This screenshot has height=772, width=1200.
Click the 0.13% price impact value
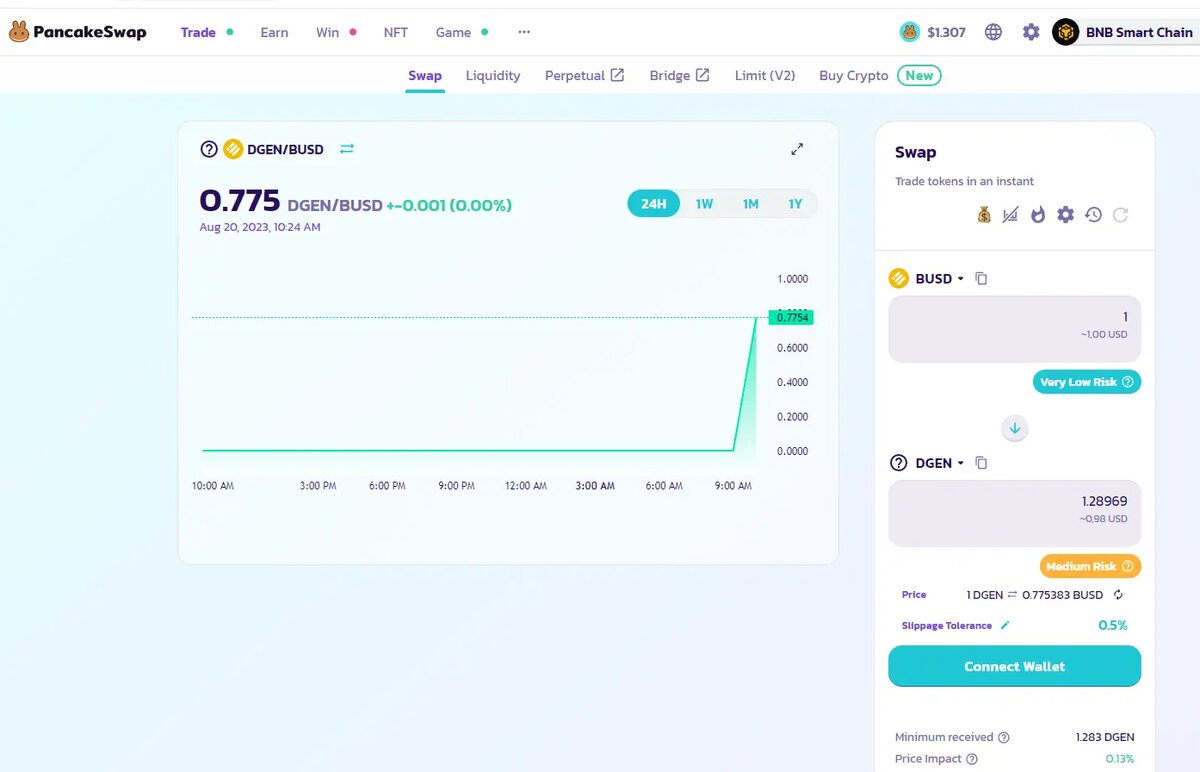click(x=1120, y=759)
